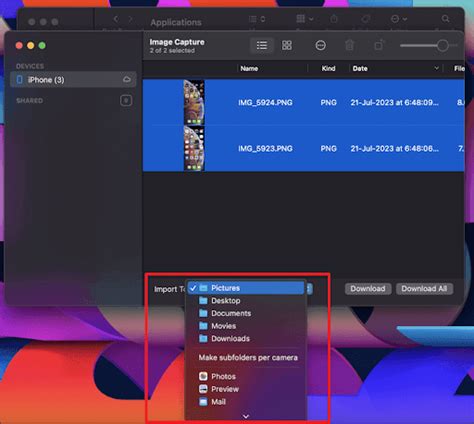Select Make subfolders per camera option
This screenshot has height=424, width=474.
(248, 358)
